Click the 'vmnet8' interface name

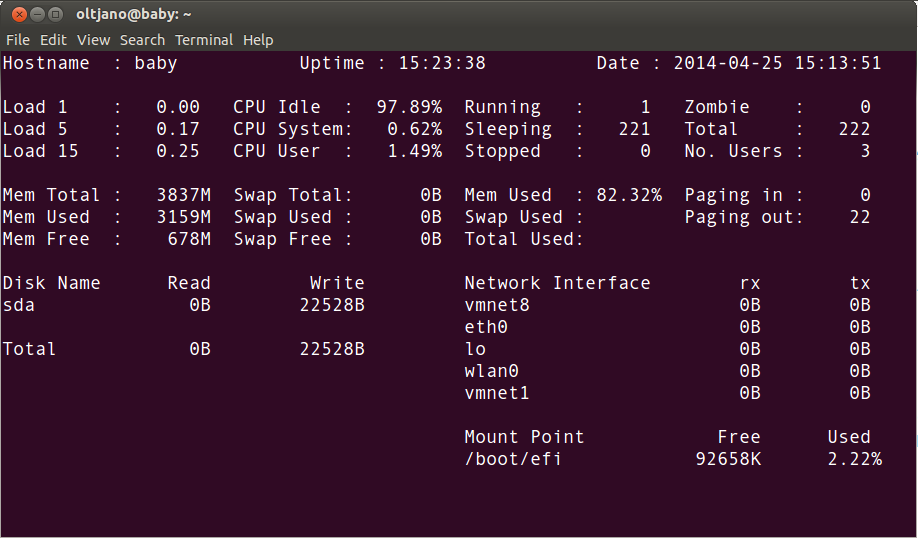click(x=497, y=305)
